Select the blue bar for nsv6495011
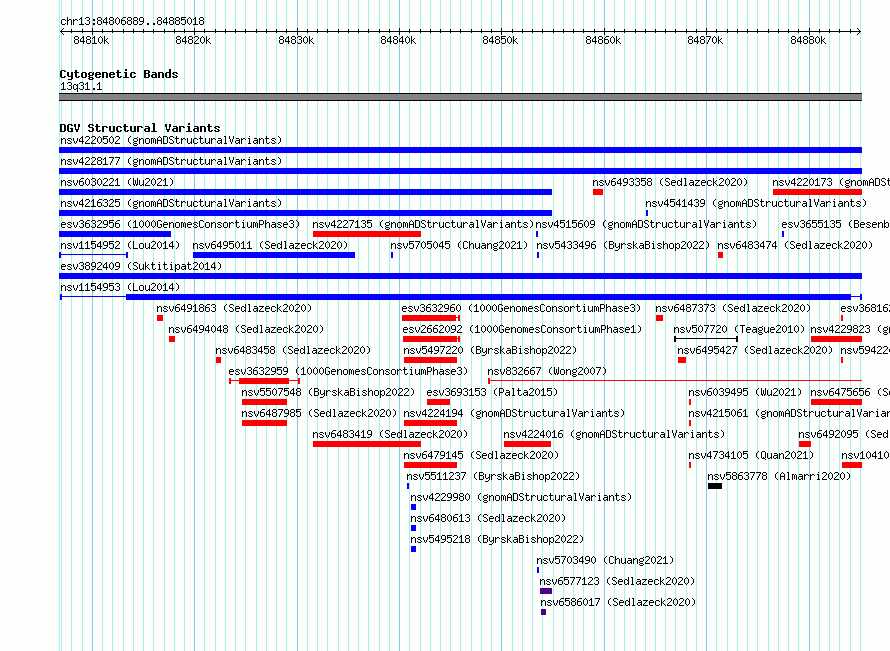 (x=274, y=255)
